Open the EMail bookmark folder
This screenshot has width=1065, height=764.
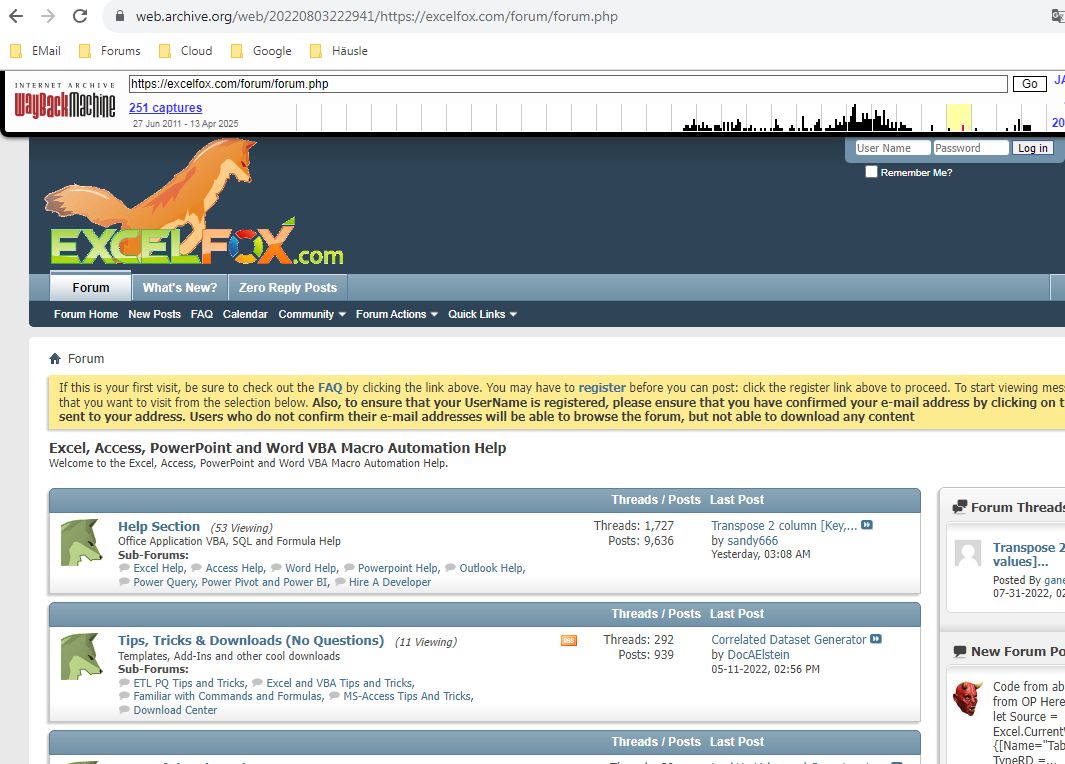[35, 51]
